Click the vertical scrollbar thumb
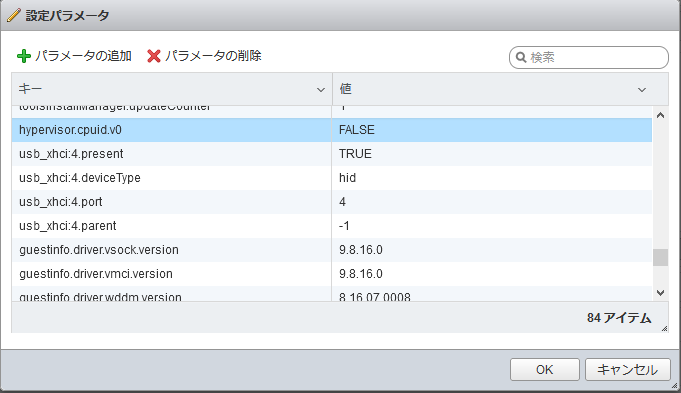This screenshot has height=393, width=681. [x=661, y=258]
